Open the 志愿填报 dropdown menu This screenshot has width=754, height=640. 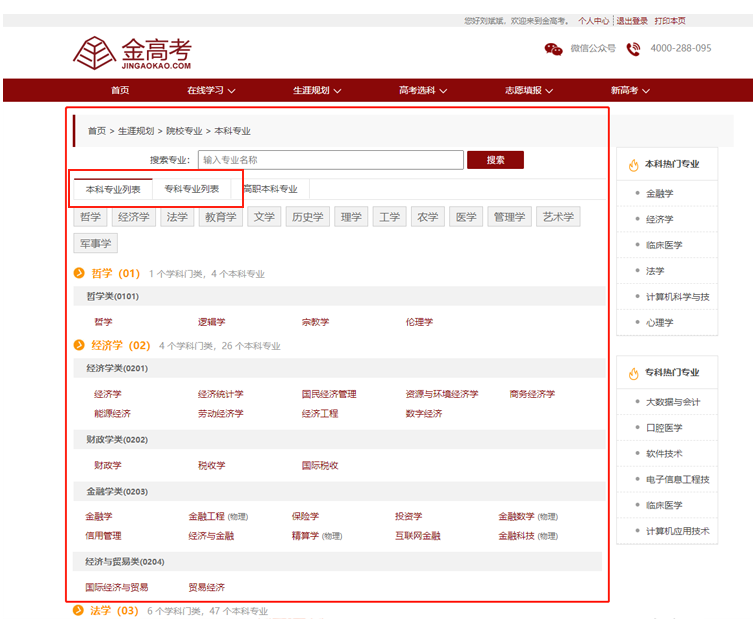[529, 90]
